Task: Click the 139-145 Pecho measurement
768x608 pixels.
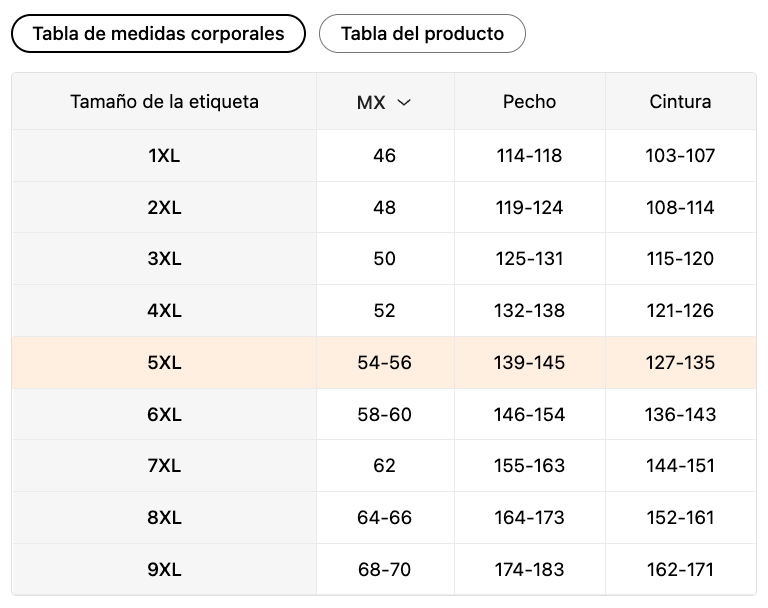Action: (529, 363)
